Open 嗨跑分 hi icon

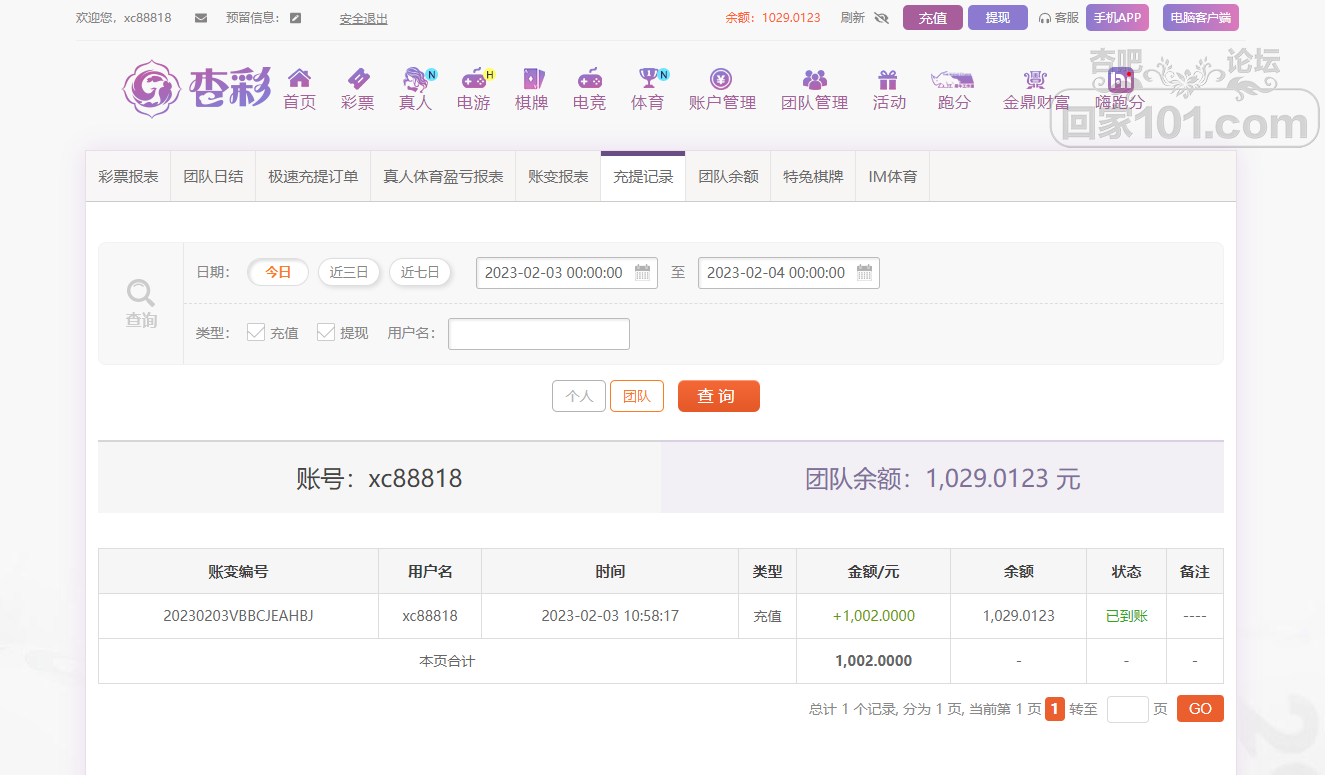point(1120,79)
